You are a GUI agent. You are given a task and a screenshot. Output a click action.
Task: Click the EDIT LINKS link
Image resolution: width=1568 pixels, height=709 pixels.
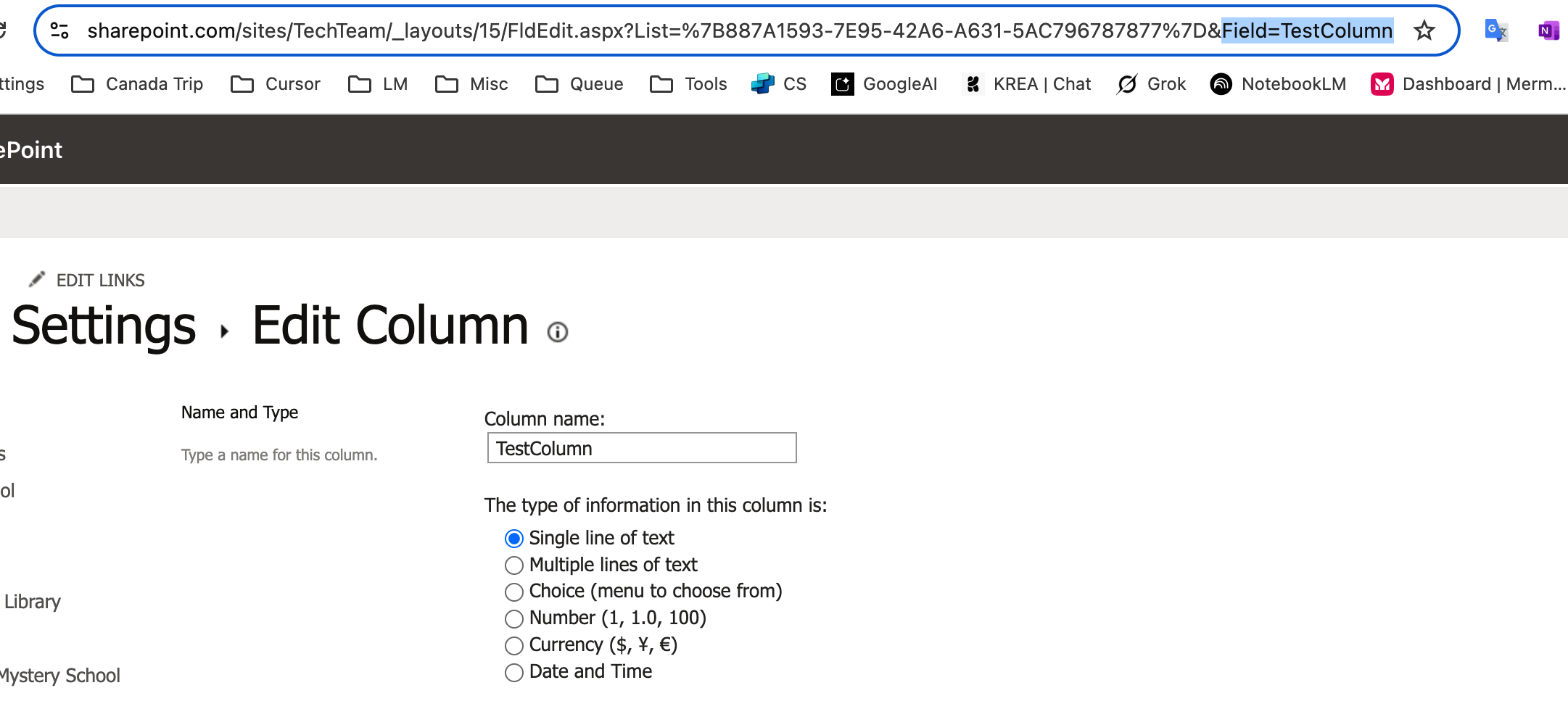101,281
